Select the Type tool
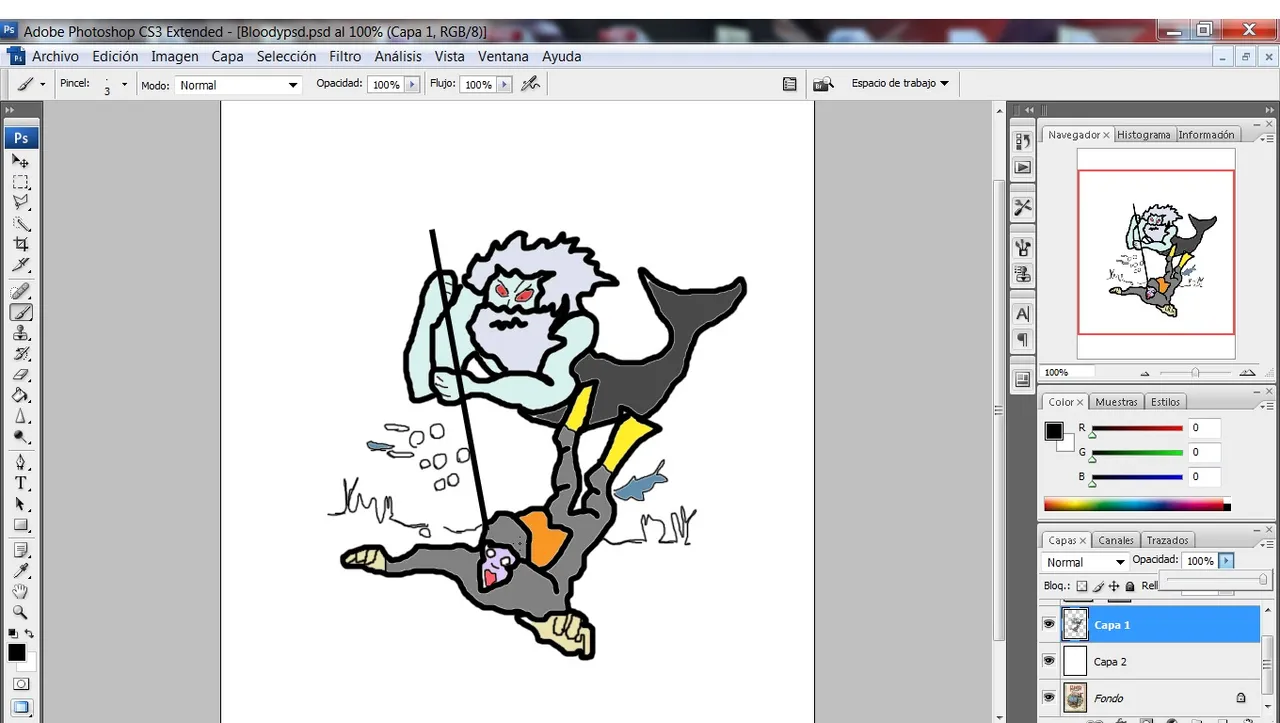Viewport: 1280px width, 723px height. tap(20, 484)
